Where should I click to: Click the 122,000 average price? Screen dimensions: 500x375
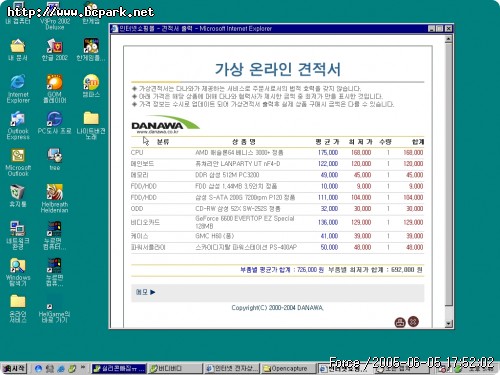328,164
